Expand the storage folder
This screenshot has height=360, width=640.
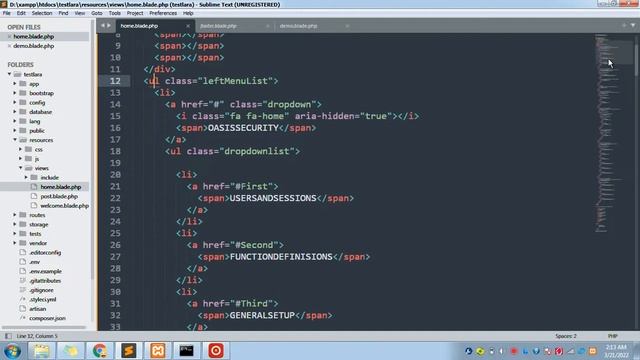15,224
